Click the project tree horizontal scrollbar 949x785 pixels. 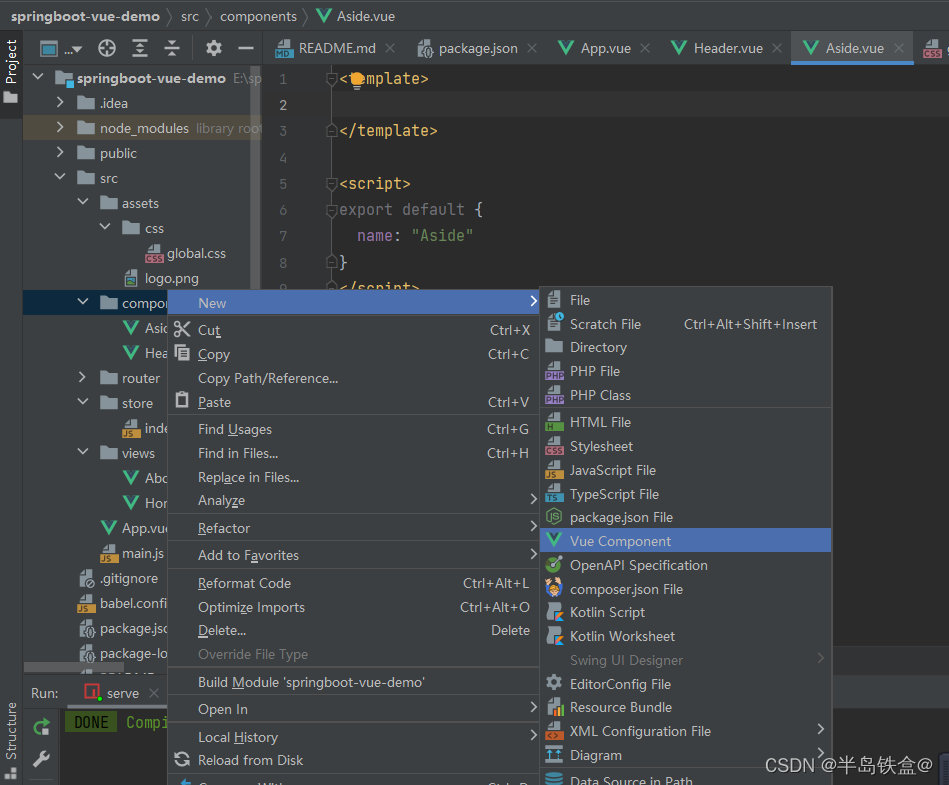74,666
